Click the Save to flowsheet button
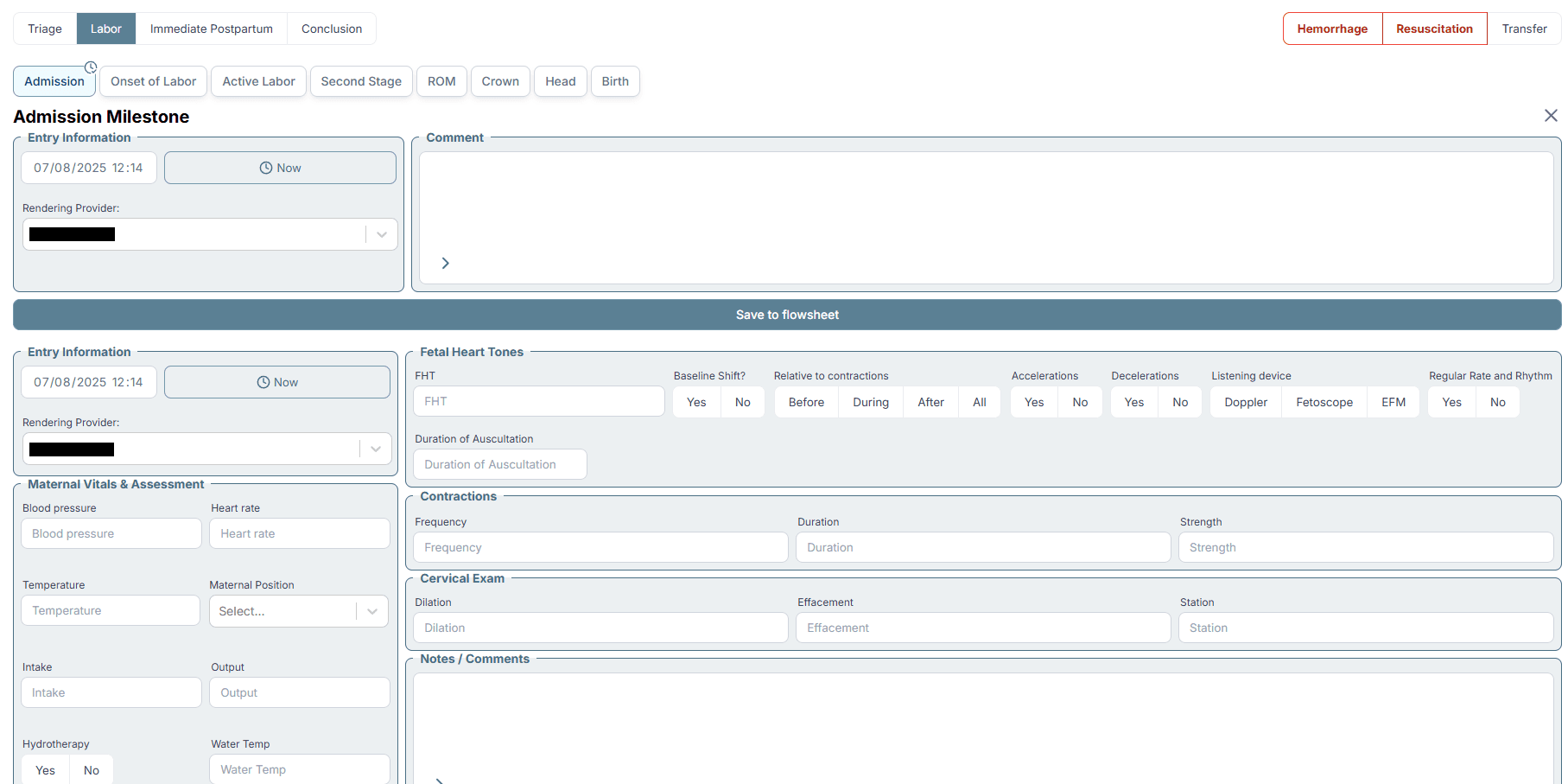 787,314
